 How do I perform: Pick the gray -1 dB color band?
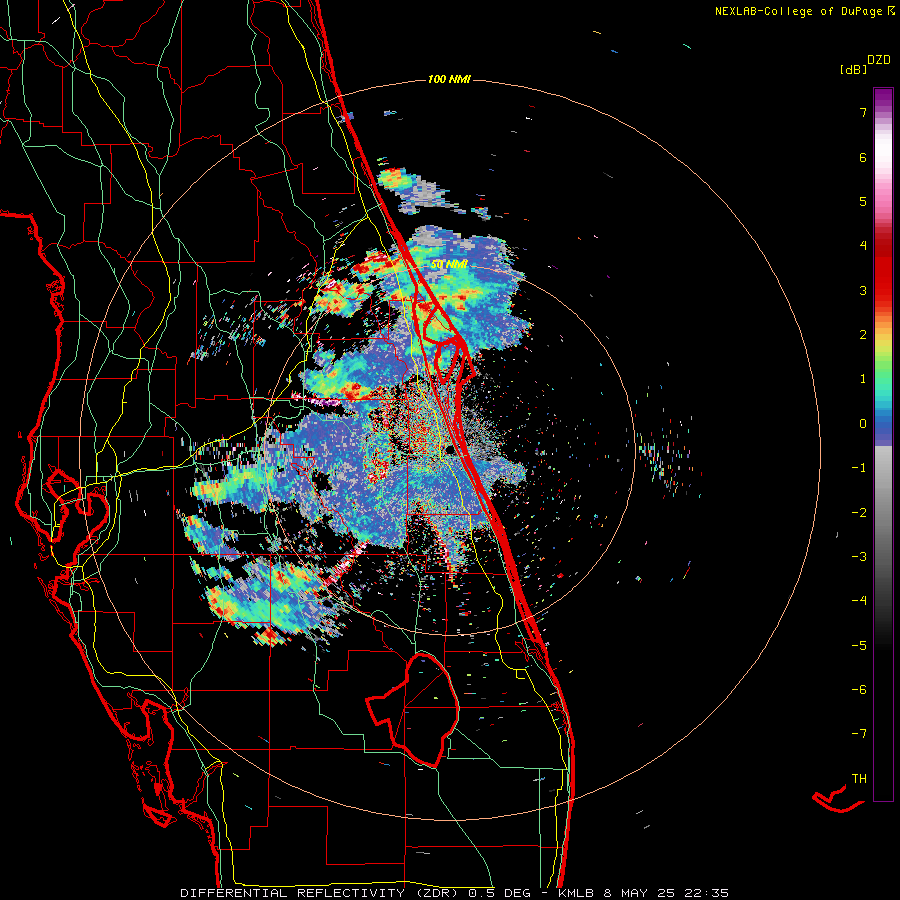click(883, 468)
